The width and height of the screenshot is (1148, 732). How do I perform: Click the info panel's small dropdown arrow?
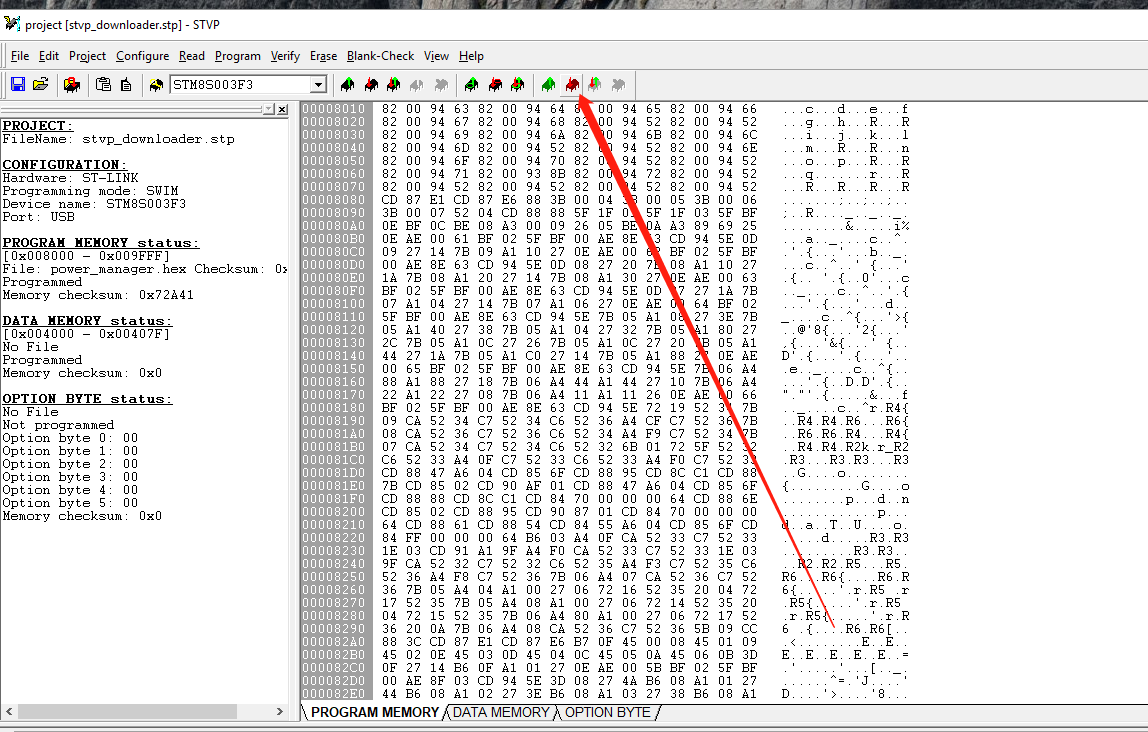[269, 109]
